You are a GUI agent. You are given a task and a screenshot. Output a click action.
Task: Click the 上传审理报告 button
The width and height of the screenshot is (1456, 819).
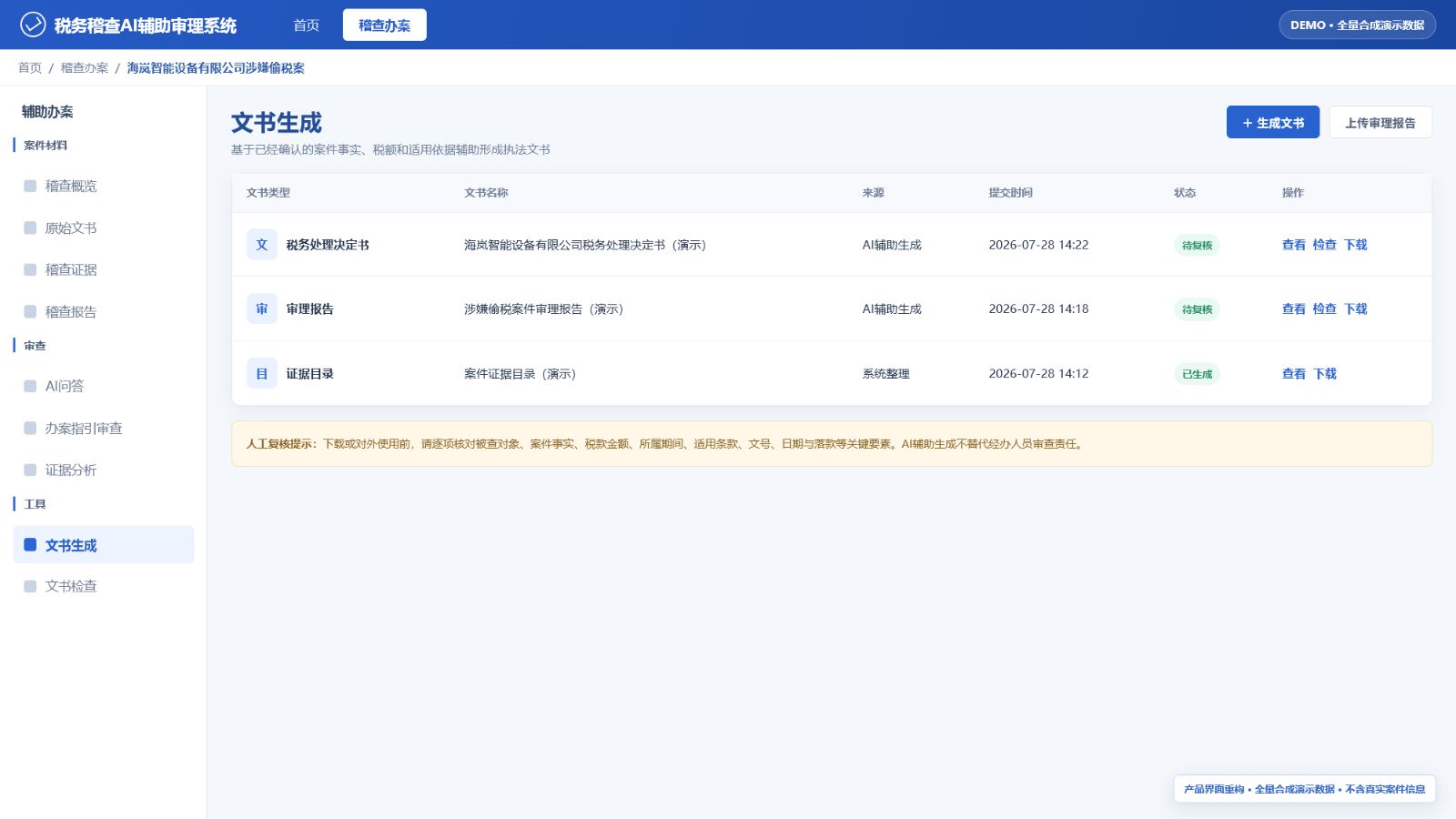coord(1380,122)
